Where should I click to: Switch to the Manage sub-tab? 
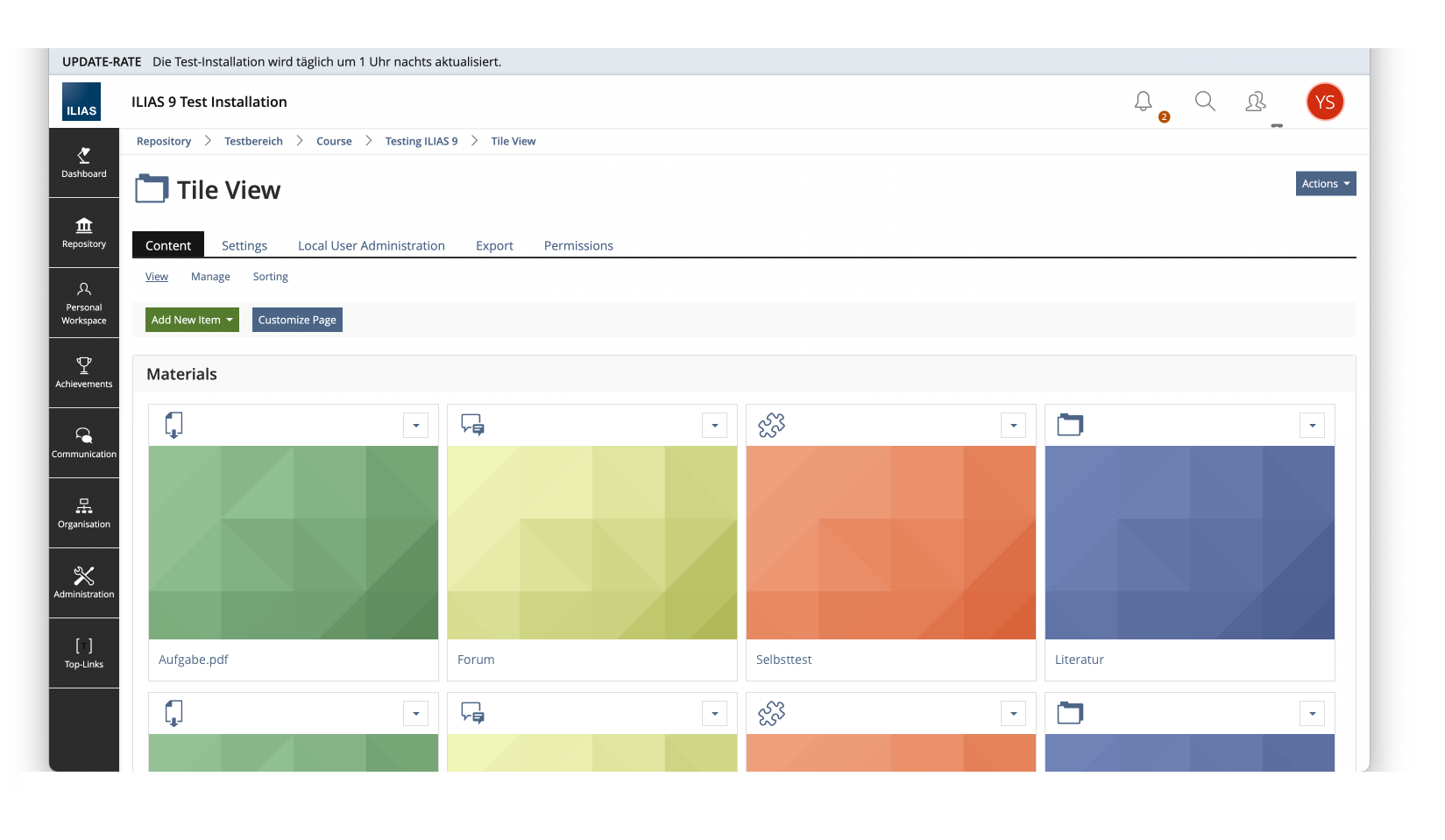click(210, 277)
